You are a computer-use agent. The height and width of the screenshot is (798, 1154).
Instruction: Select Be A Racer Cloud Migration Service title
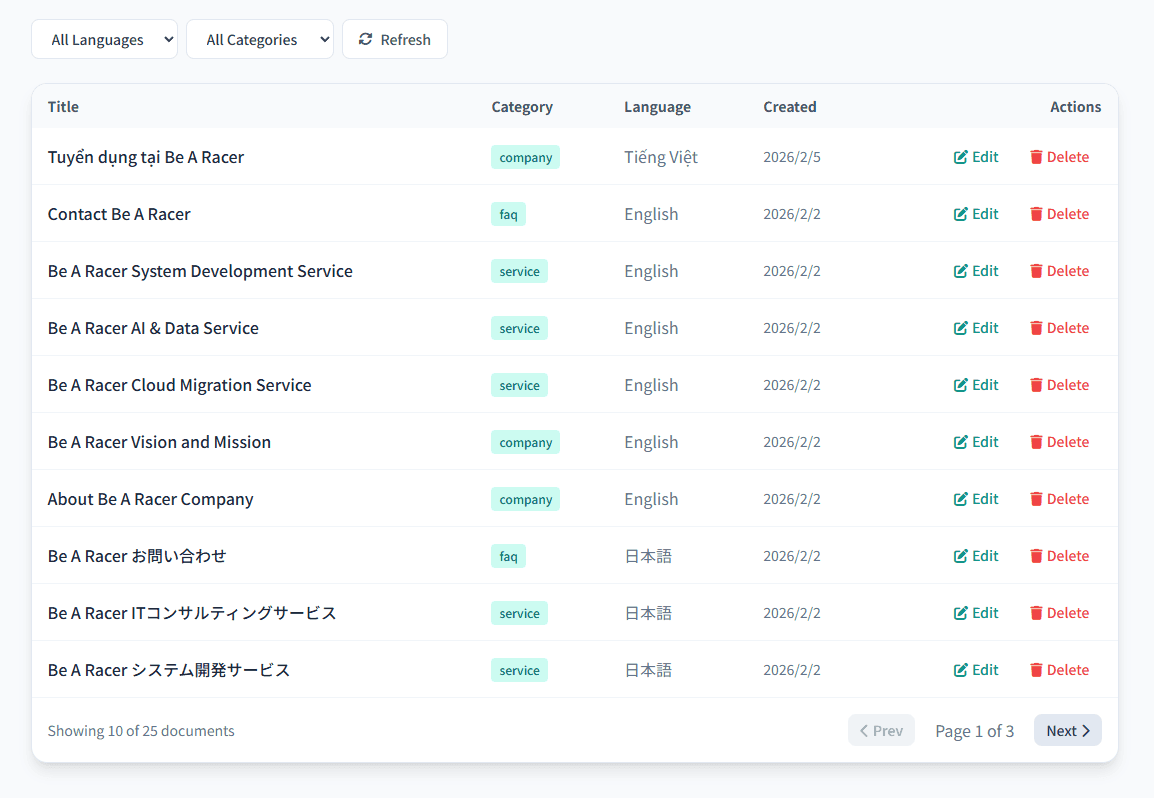[180, 385]
